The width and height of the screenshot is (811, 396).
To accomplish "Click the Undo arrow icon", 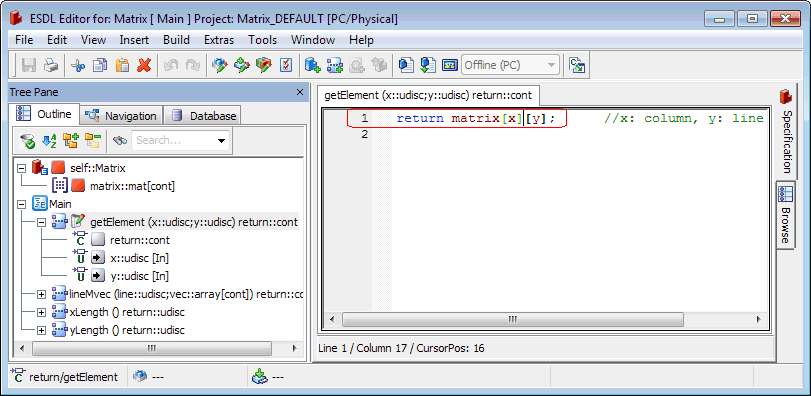I will (x=171, y=65).
